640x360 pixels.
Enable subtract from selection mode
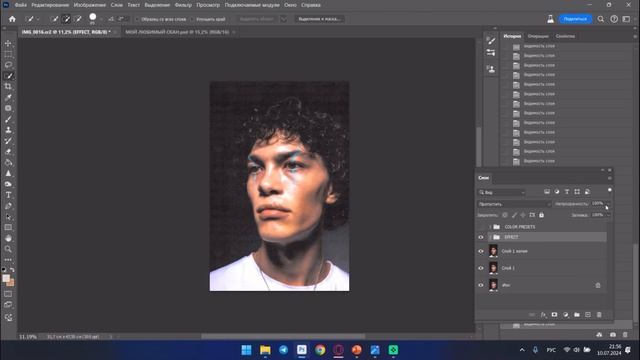[78, 19]
